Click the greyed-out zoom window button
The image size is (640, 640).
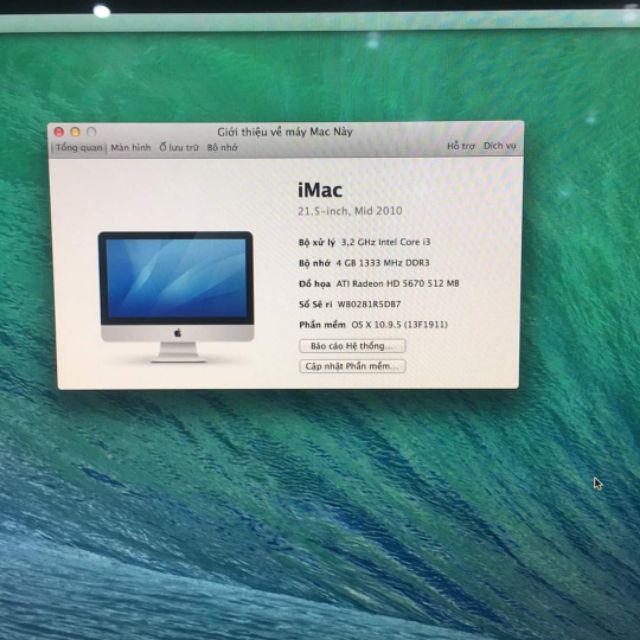[91, 132]
